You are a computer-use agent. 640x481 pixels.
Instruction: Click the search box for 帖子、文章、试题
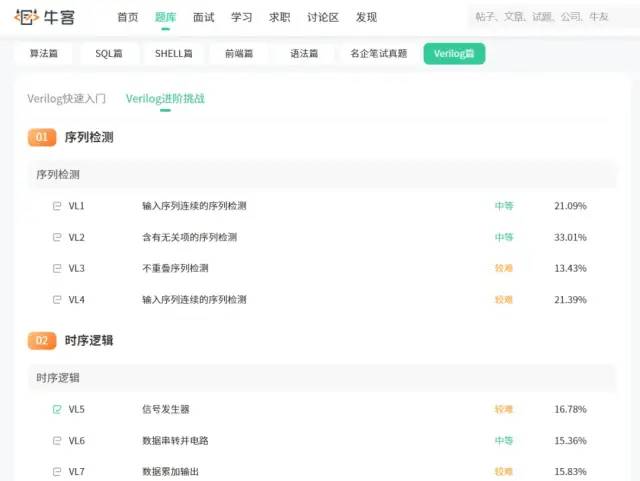553,17
